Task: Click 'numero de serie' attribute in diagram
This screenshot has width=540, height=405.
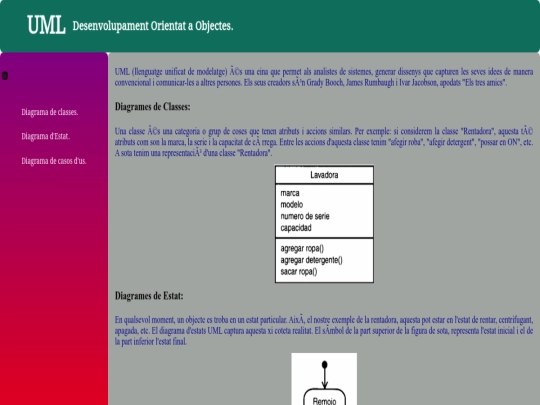Action: pyautogui.click(x=305, y=216)
